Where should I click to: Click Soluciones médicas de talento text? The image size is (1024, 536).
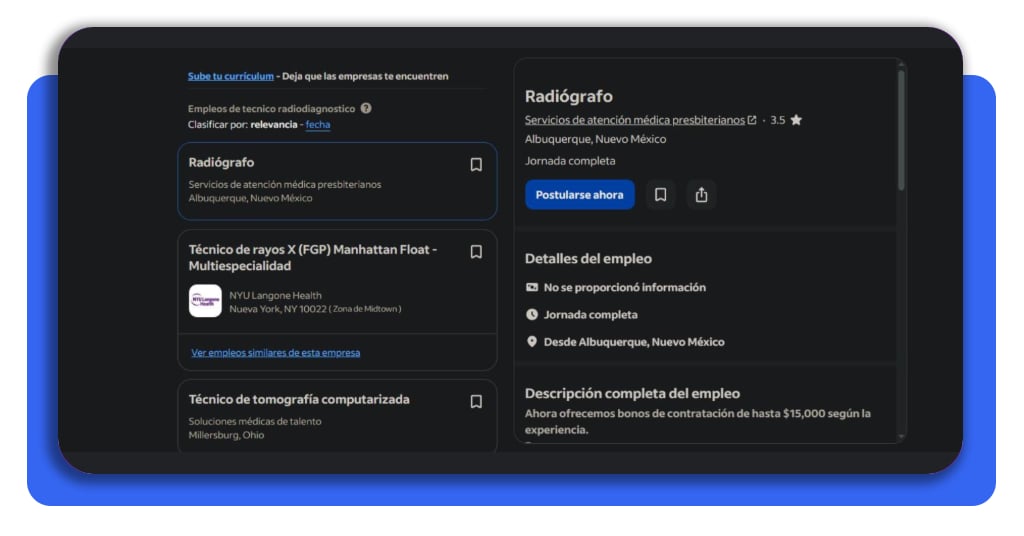point(255,421)
